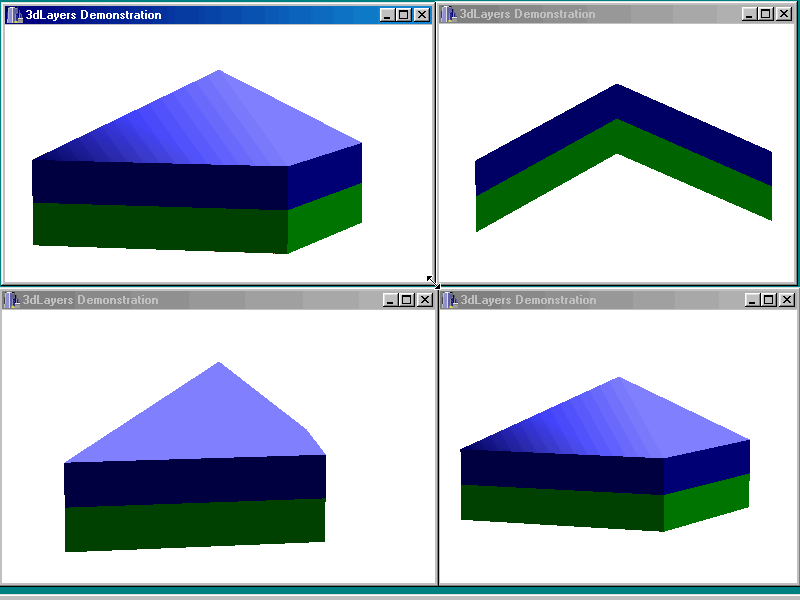
Task: Minimize the active top-left 3dLayers window
Action: coord(387,15)
